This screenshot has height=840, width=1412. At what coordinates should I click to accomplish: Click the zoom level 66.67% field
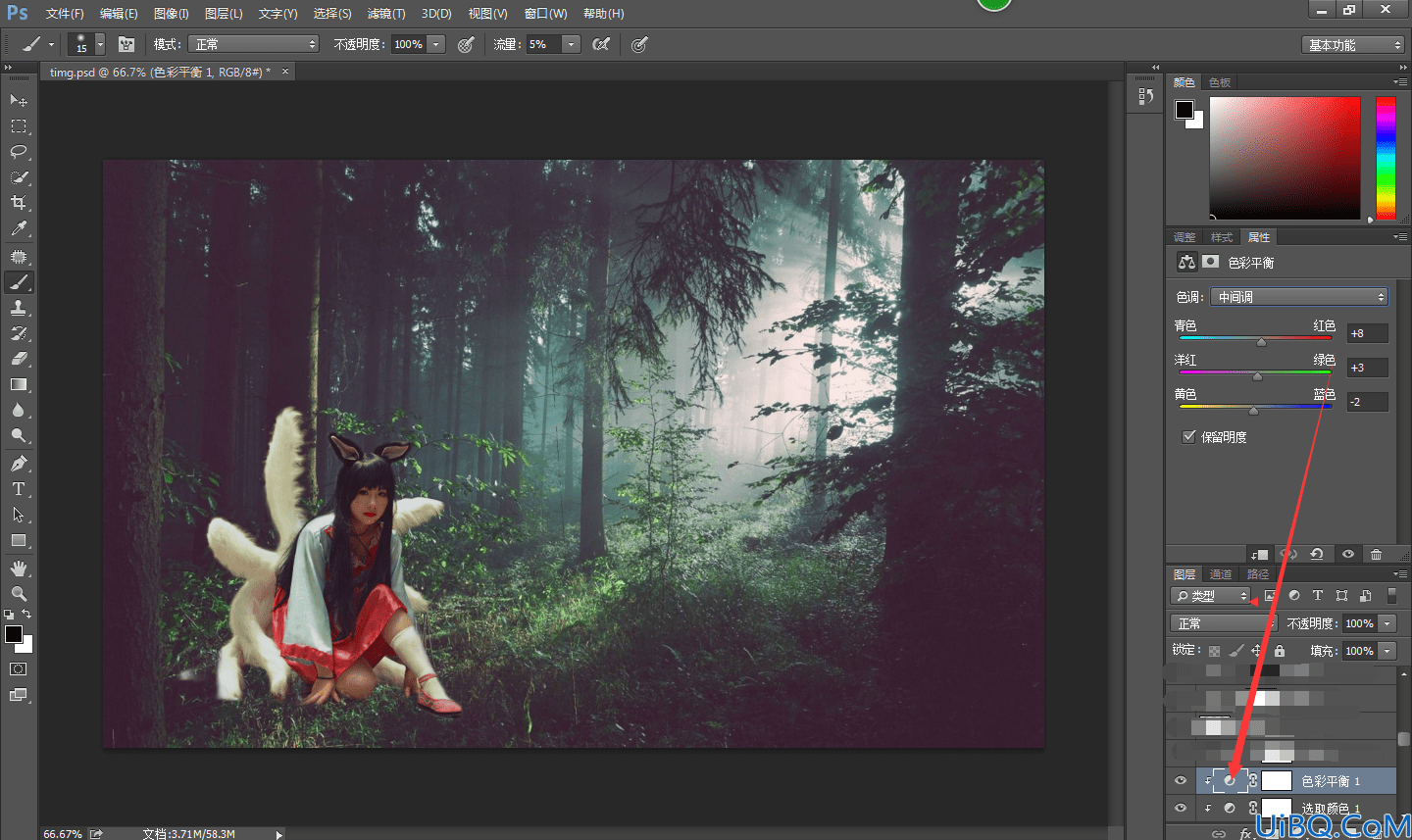[x=63, y=834]
